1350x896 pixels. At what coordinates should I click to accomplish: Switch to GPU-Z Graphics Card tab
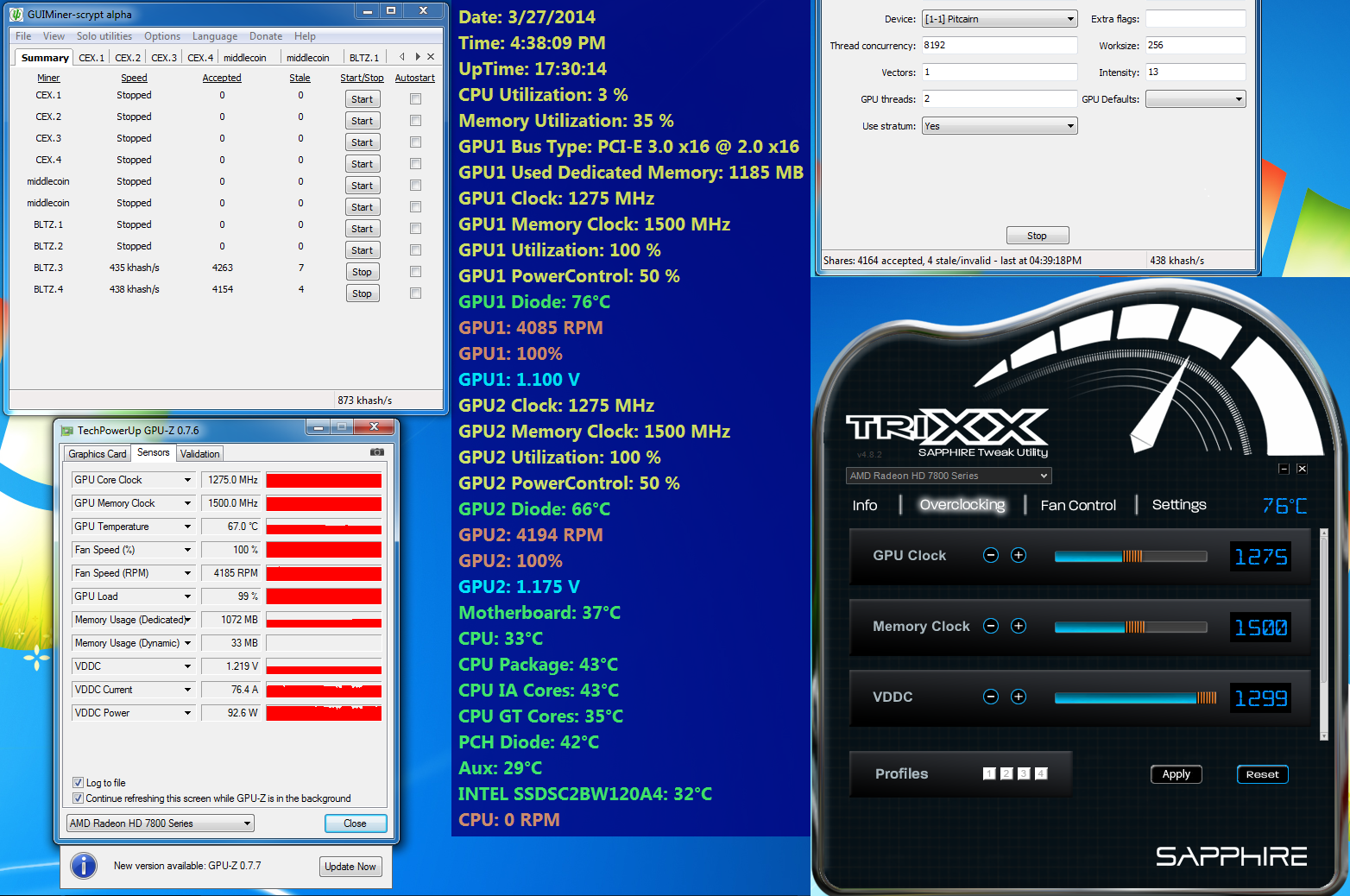(98, 454)
